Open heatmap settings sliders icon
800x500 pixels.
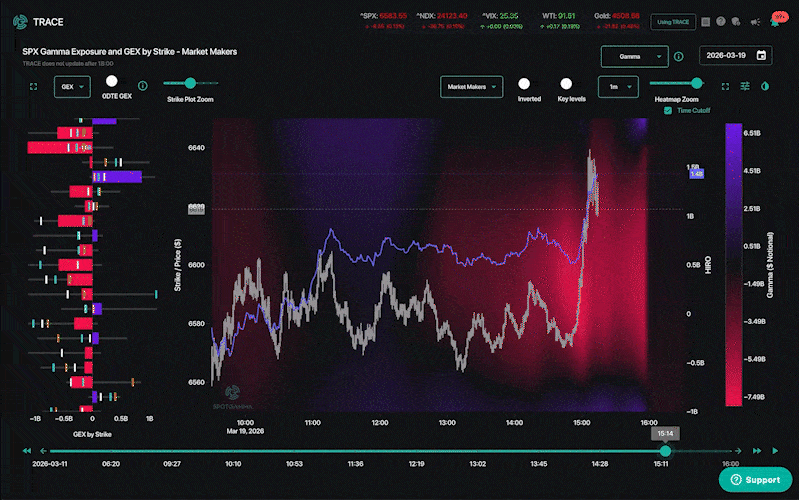[x=745, y=87]
